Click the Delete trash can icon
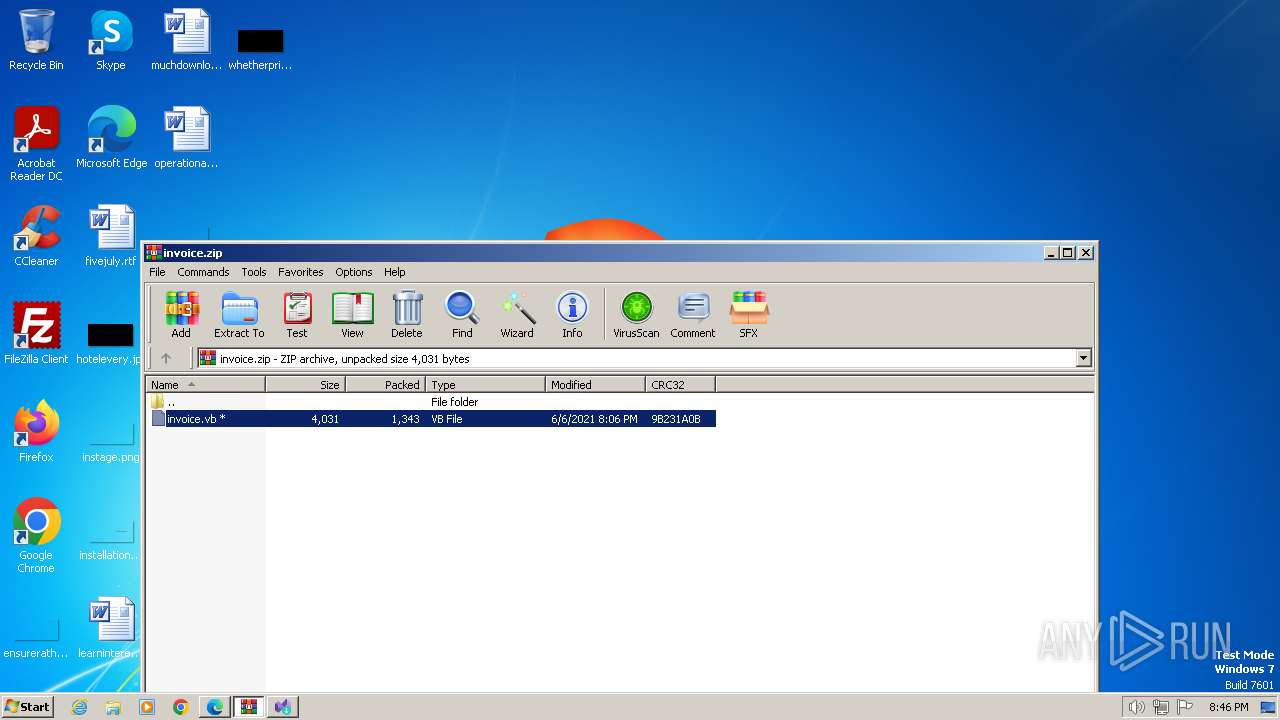Image resolution: width=1280 pixels, height=720 pixels. [x=407, y=315]
